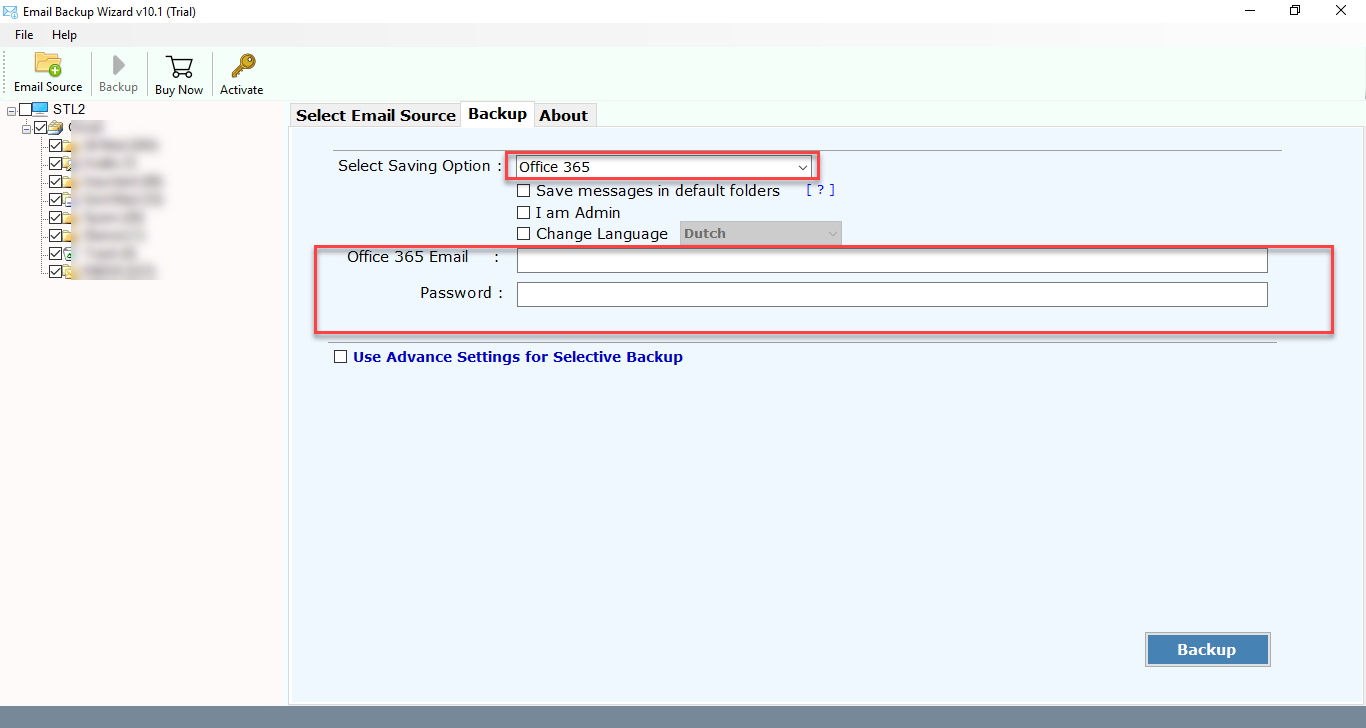Open the Select Saving Option dropdown
The height and width of the screenshot is (728, 1366).
coord(663,167)
